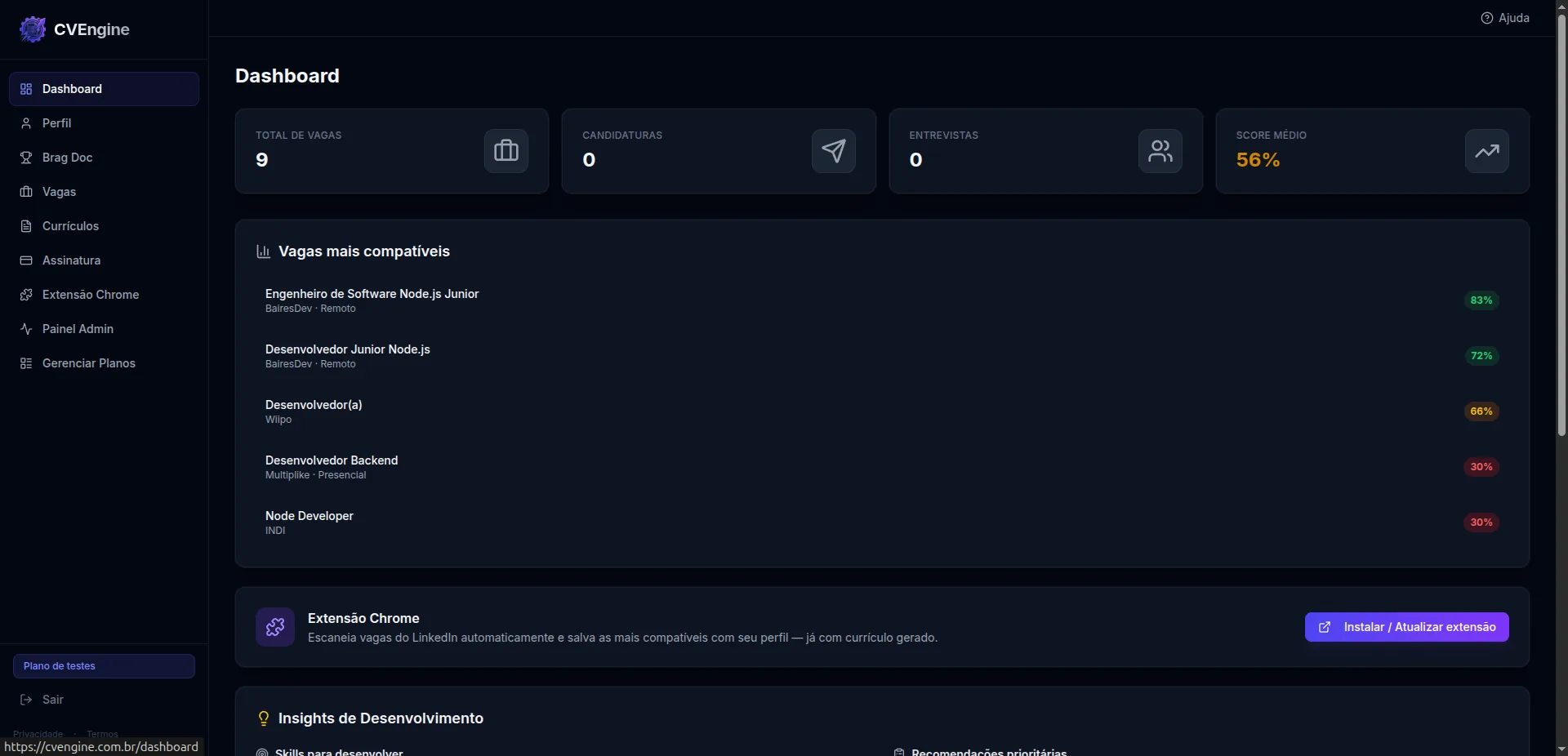
Task: Select Dashboard in the sidebar
Action: (x=72, y=88)
